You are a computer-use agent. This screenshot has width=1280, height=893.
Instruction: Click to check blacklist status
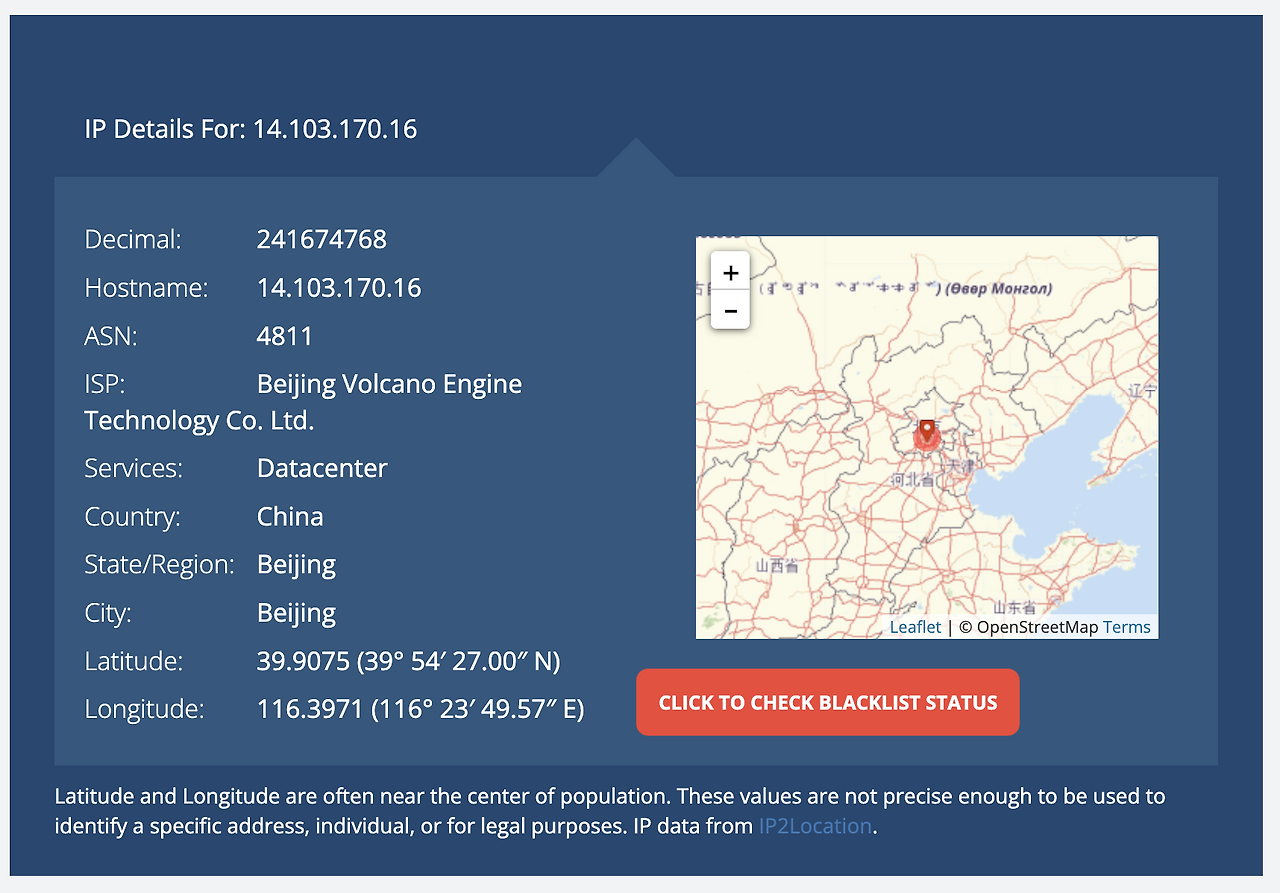[828, 702]
